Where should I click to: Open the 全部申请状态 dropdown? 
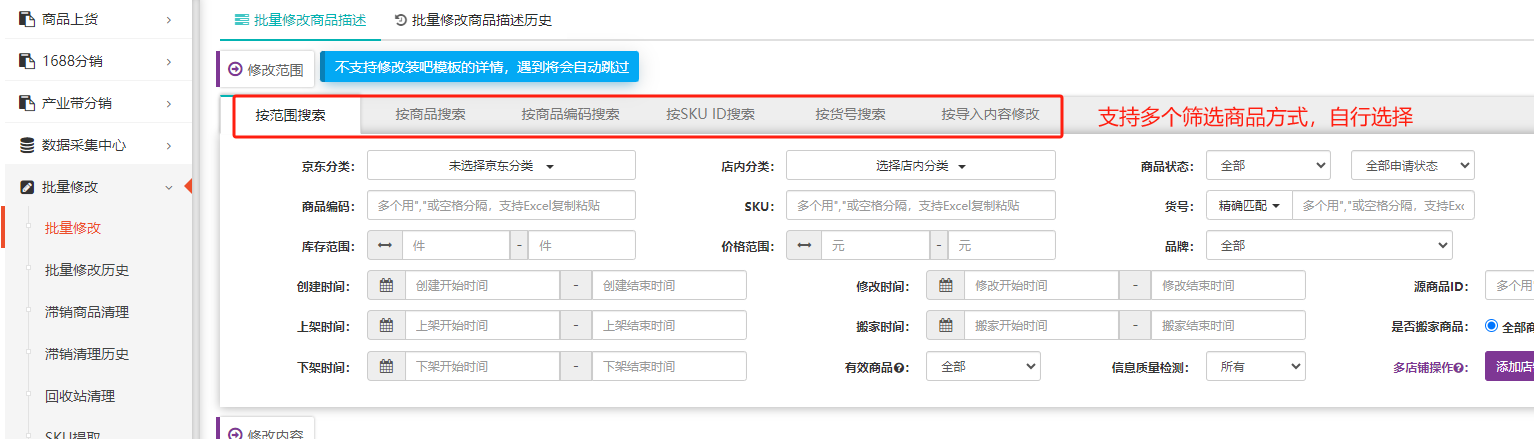point(1412,166)
